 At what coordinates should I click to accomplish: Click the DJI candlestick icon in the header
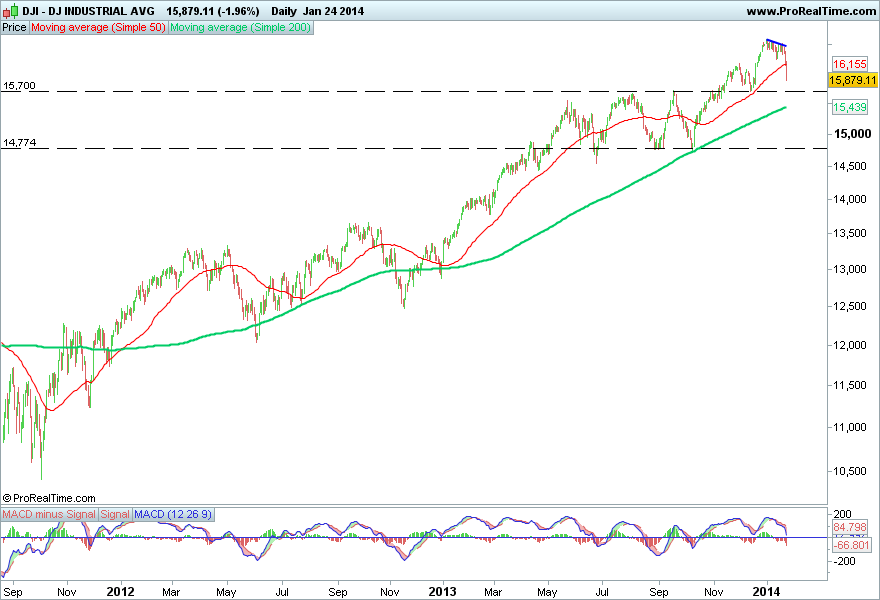coord(11,11)
